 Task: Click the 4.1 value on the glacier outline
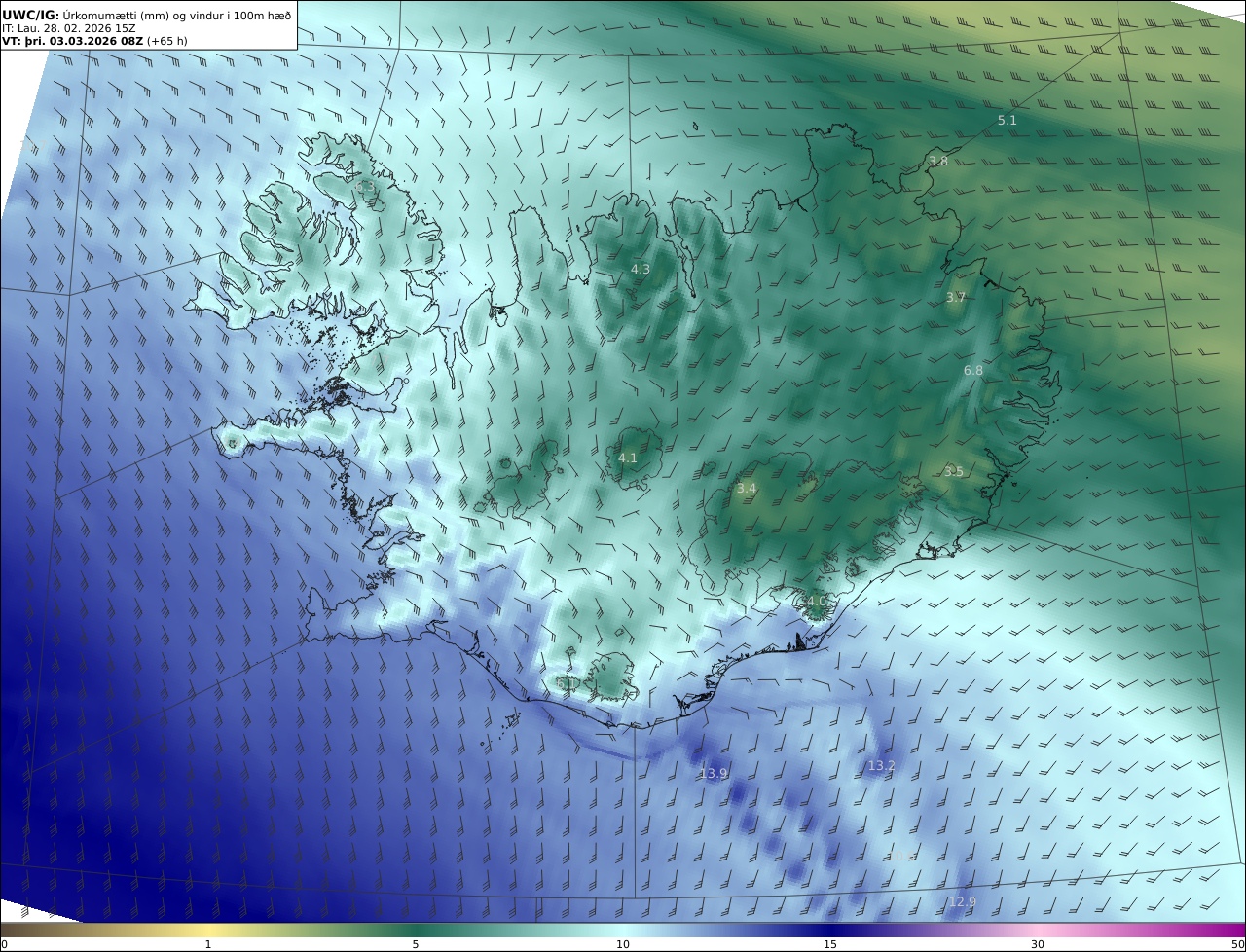(x=628, y=458)
